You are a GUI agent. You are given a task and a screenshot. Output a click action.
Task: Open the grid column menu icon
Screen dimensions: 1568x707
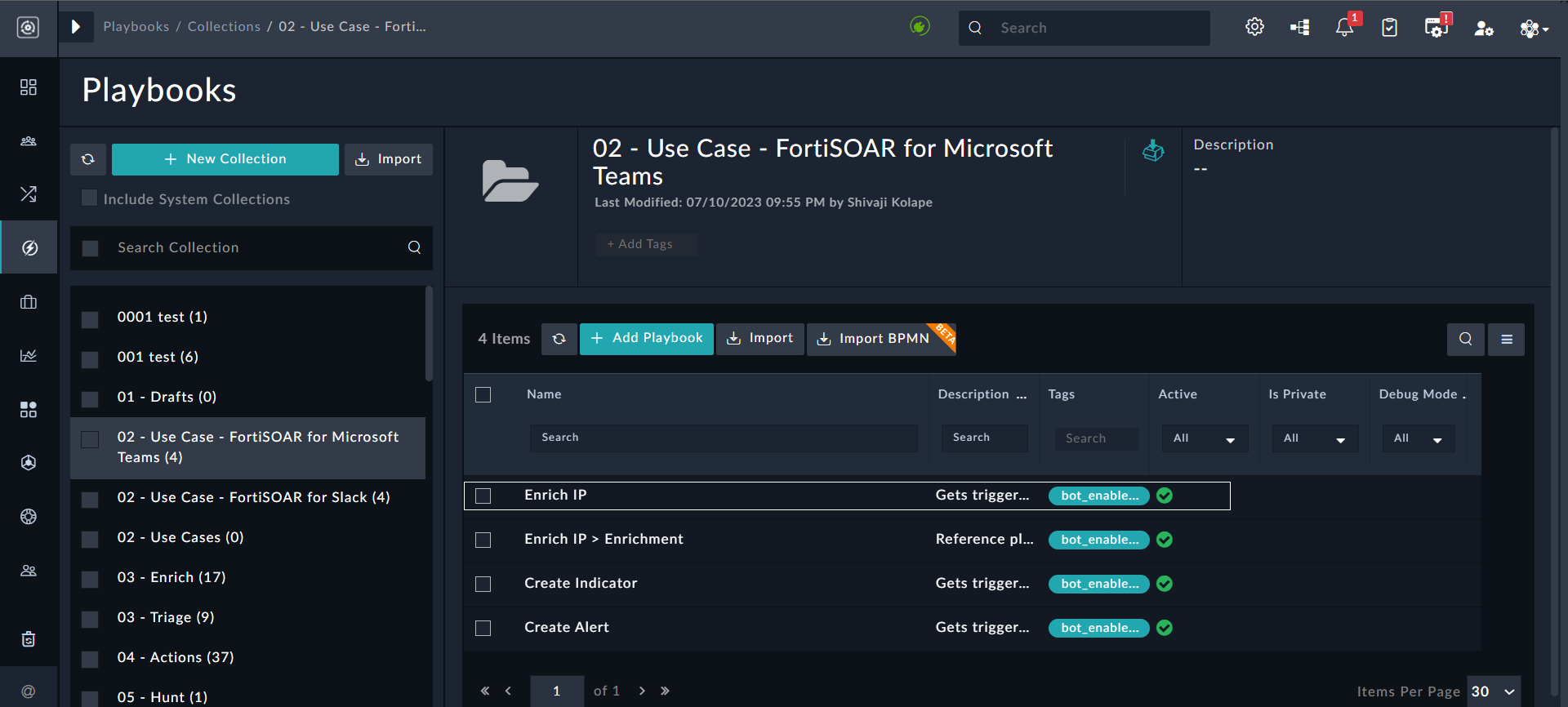(x=1507, y=339)
